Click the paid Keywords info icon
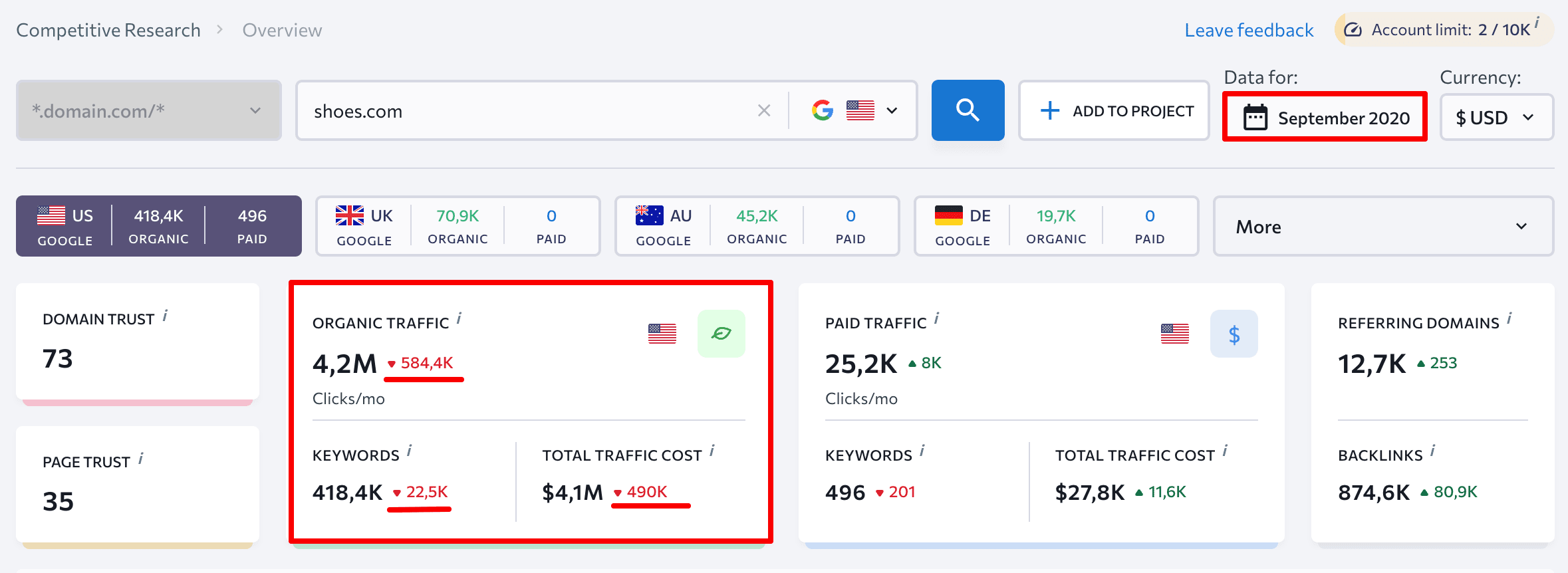This screenshot has width=1568, height=573. pyautogui.click(x=922, y=451)
